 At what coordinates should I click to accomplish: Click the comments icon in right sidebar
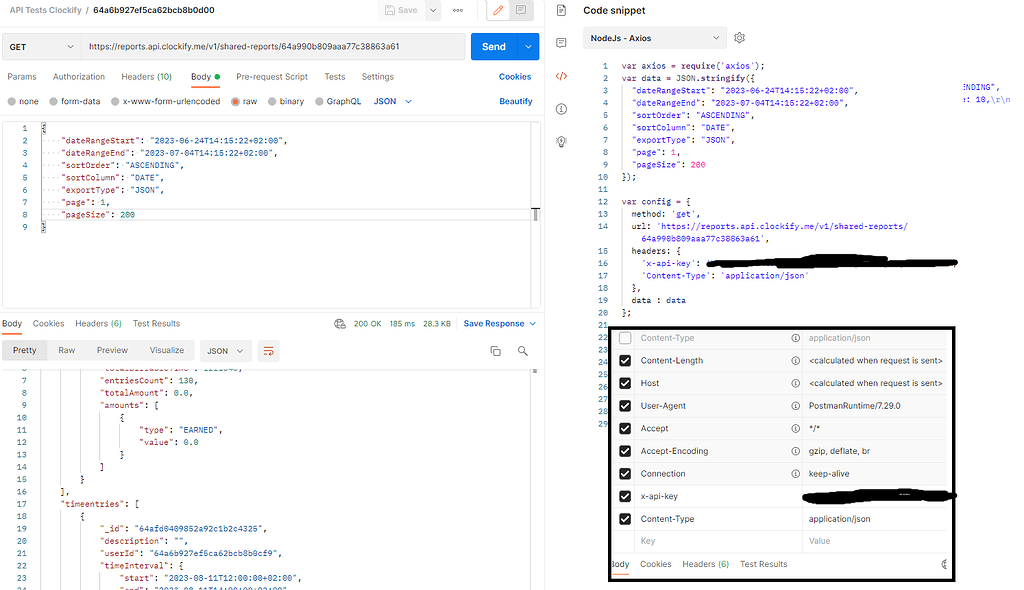[x=561, y=42]
